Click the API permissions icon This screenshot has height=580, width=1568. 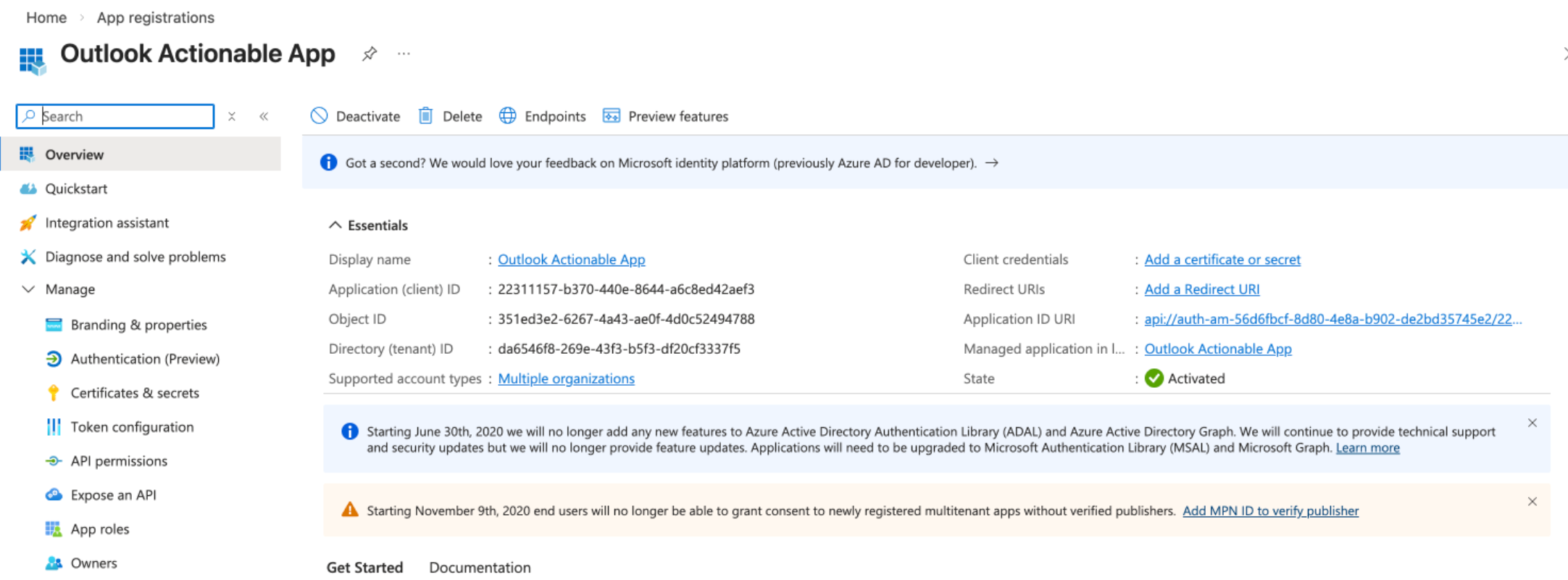point(54,461)
